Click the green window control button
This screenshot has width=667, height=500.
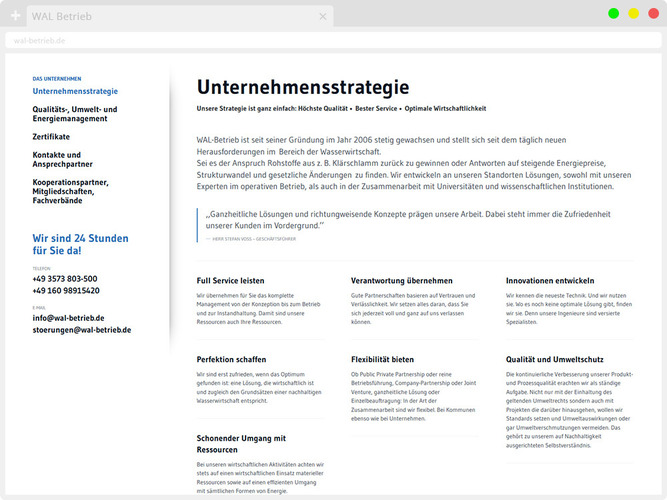[x=613, y=14]
